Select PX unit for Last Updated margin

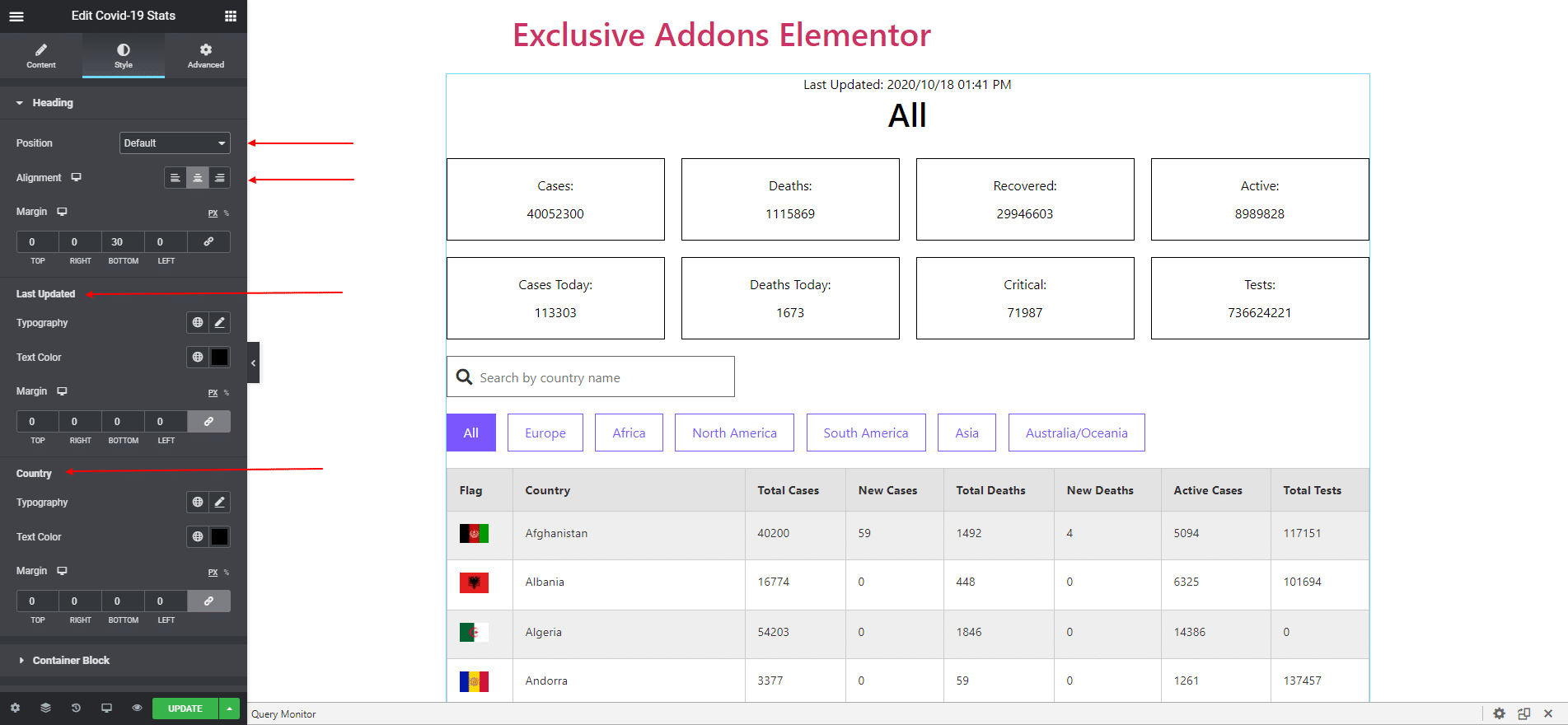tap(213, 393)
